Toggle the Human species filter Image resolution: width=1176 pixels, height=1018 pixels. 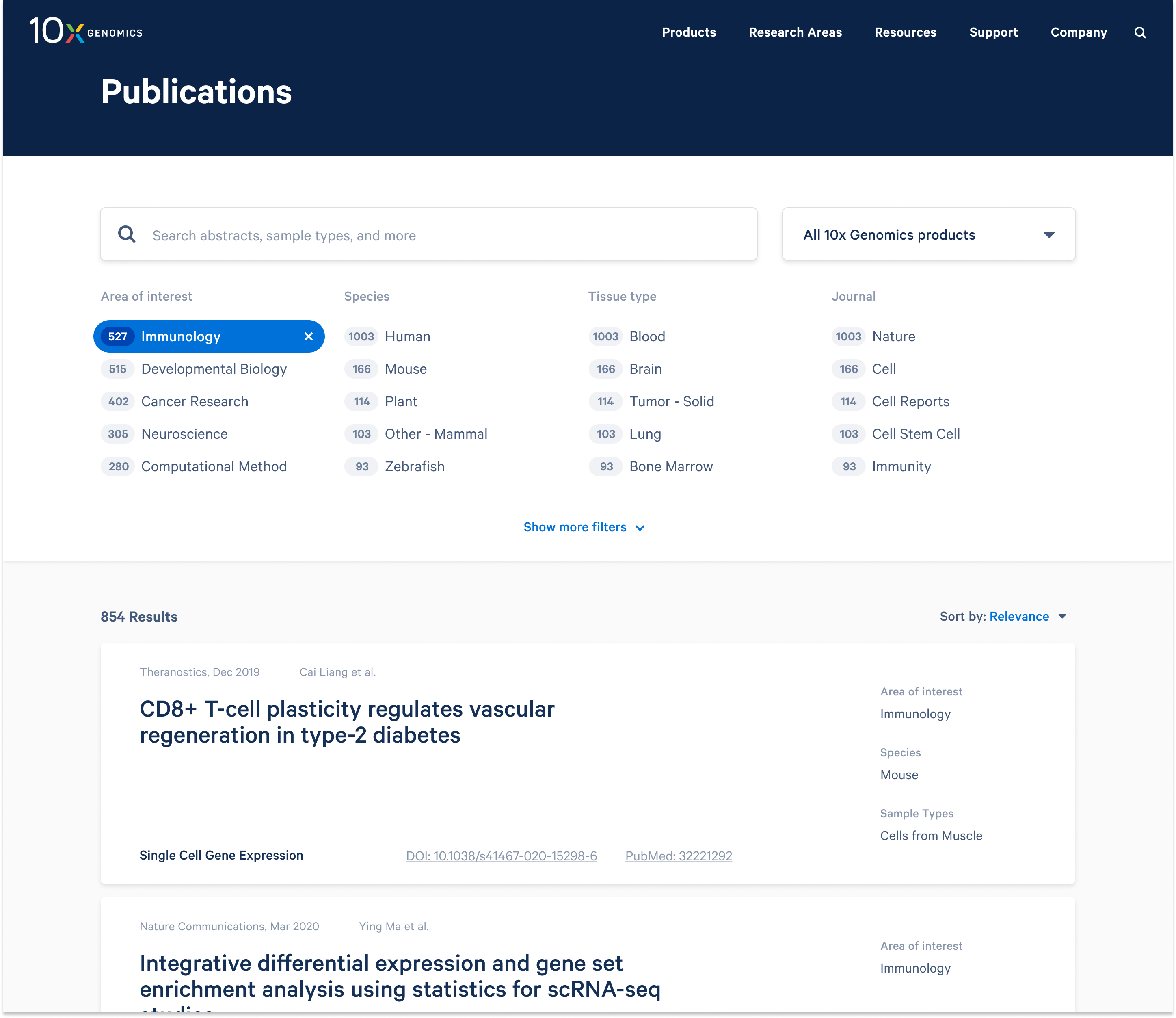(x=407, y=336)
